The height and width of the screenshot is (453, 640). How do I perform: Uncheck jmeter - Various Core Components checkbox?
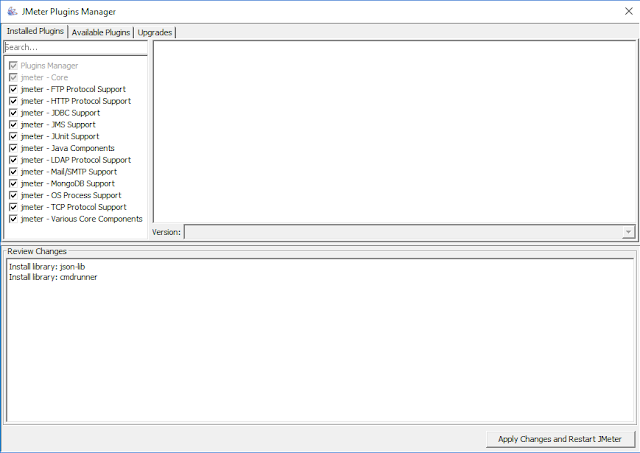13,220
